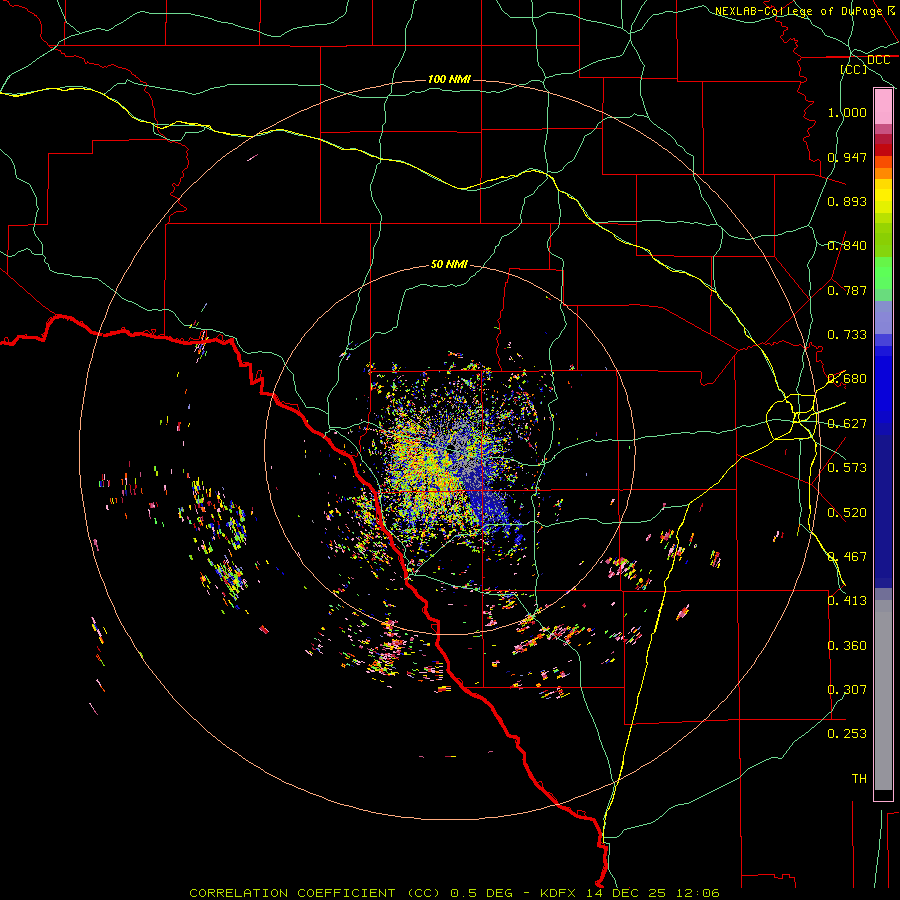900x900 pixels.
Task: Click the 100 NMI range ring label
Action: coord(449,79)
